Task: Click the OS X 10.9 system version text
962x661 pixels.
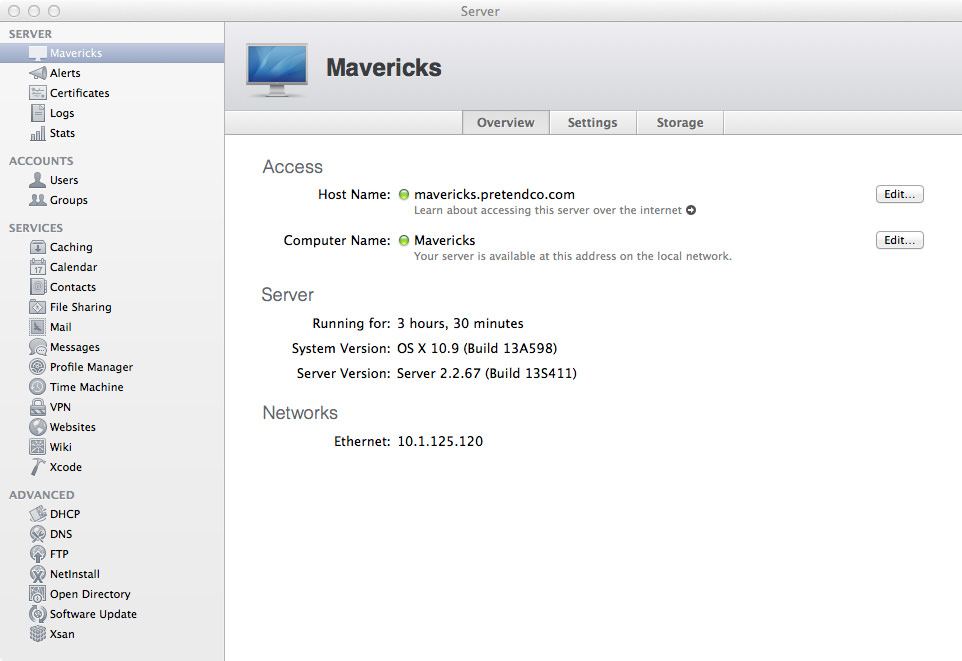Action: 477,349
